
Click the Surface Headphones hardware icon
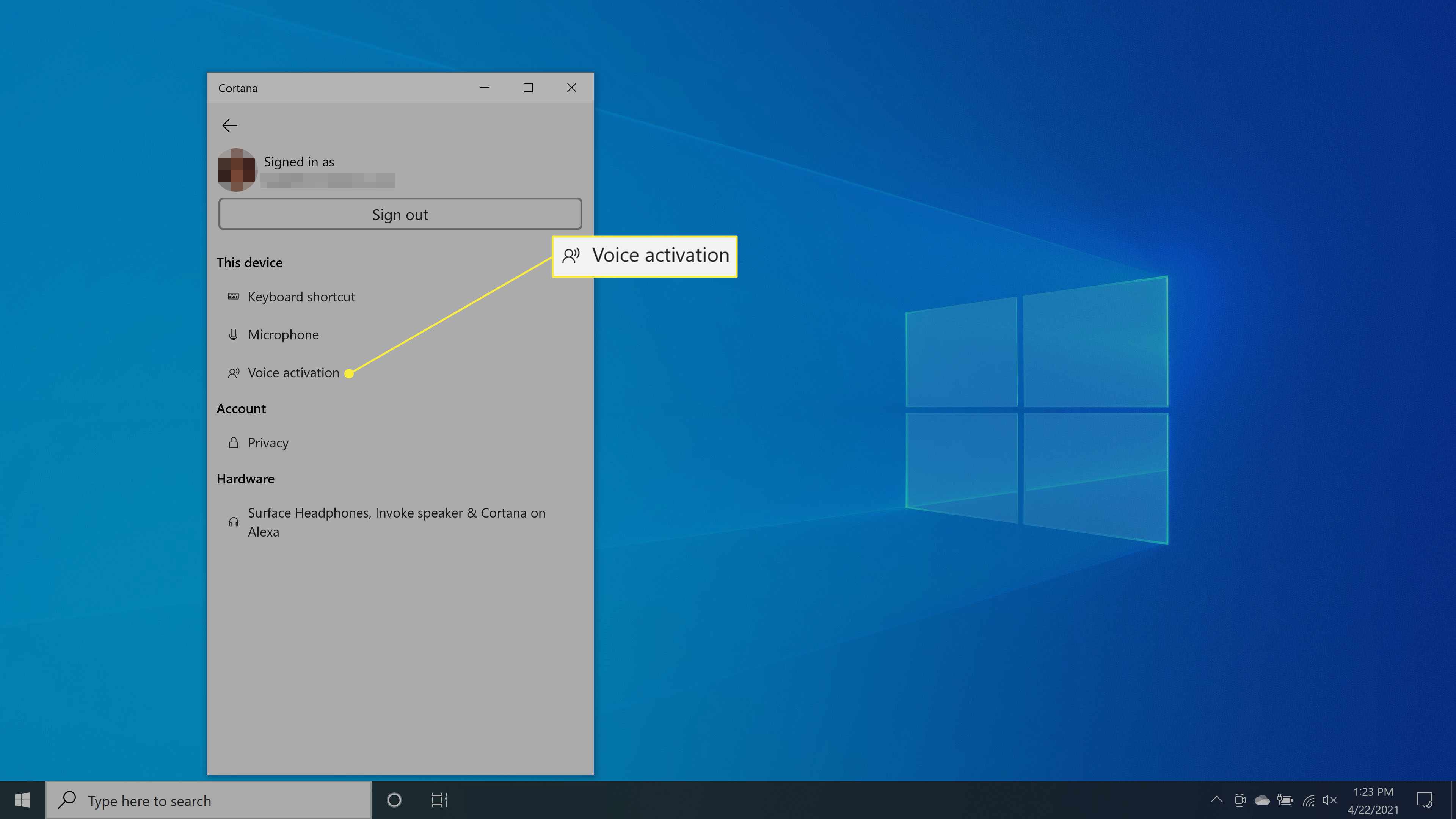[233, 521]
